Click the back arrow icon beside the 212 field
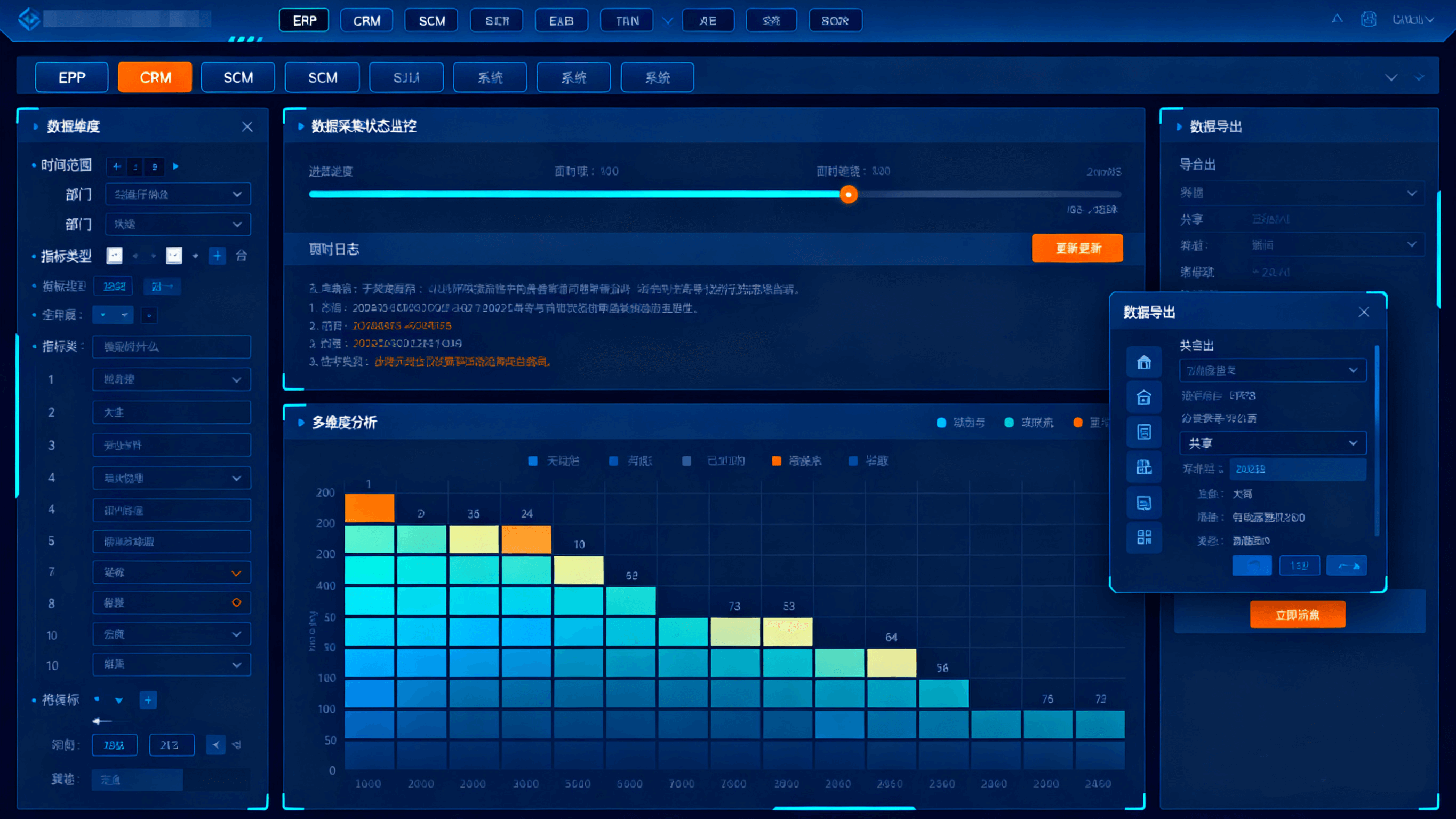This screenshot has width=1456, height=819. (x=215, y=745)
